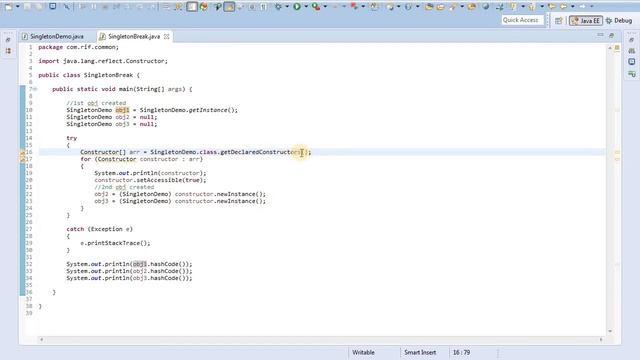This screenshot has height=360, width=640.
Task: Click the overview ruler top status square
Action: [x=617, y=48]
